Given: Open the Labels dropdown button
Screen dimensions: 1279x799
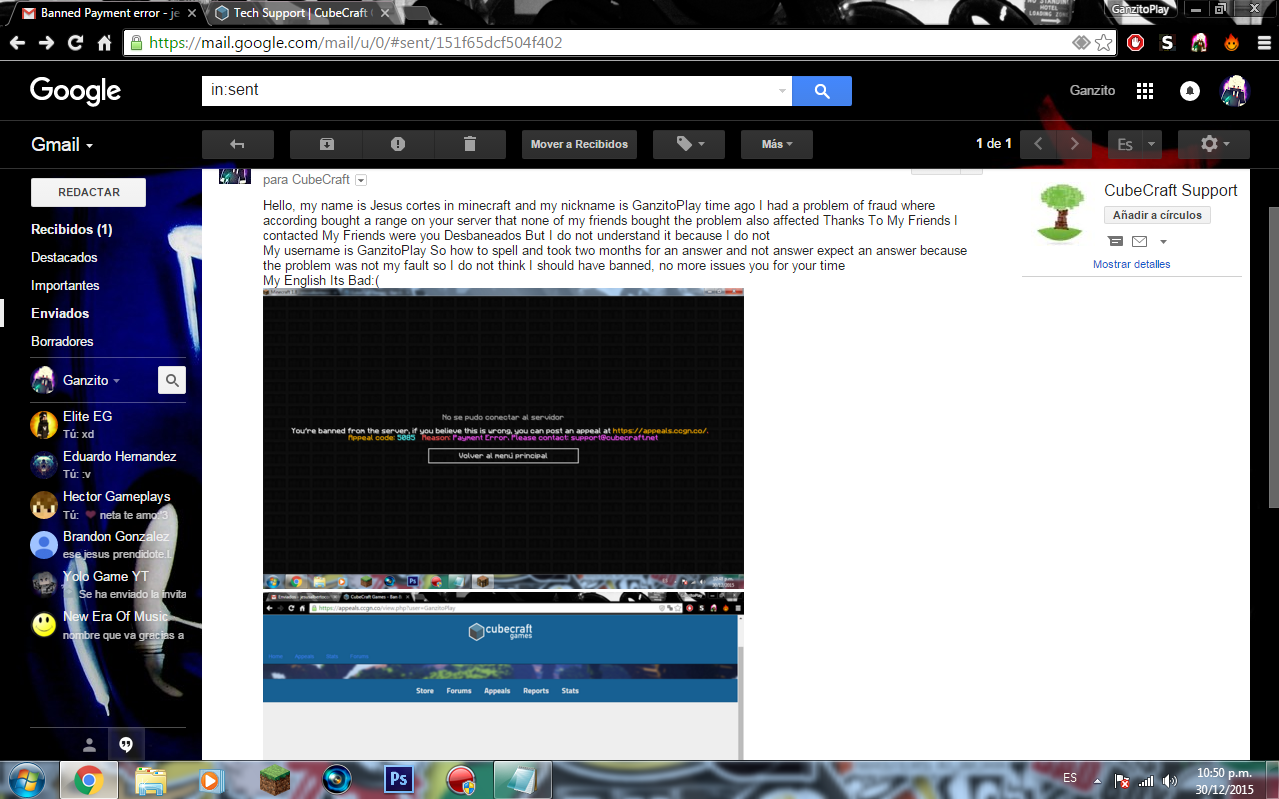Looking at the screenshot, I should pyautogui.click(x=689, y=144).
